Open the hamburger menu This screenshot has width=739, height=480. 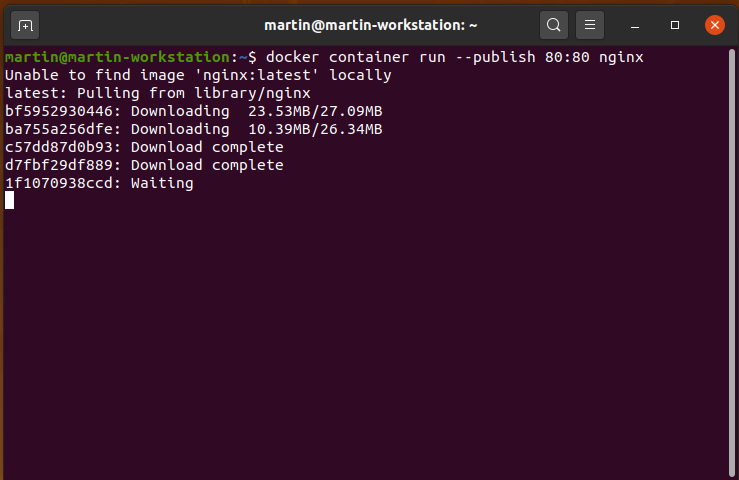(x=590, y=25)
